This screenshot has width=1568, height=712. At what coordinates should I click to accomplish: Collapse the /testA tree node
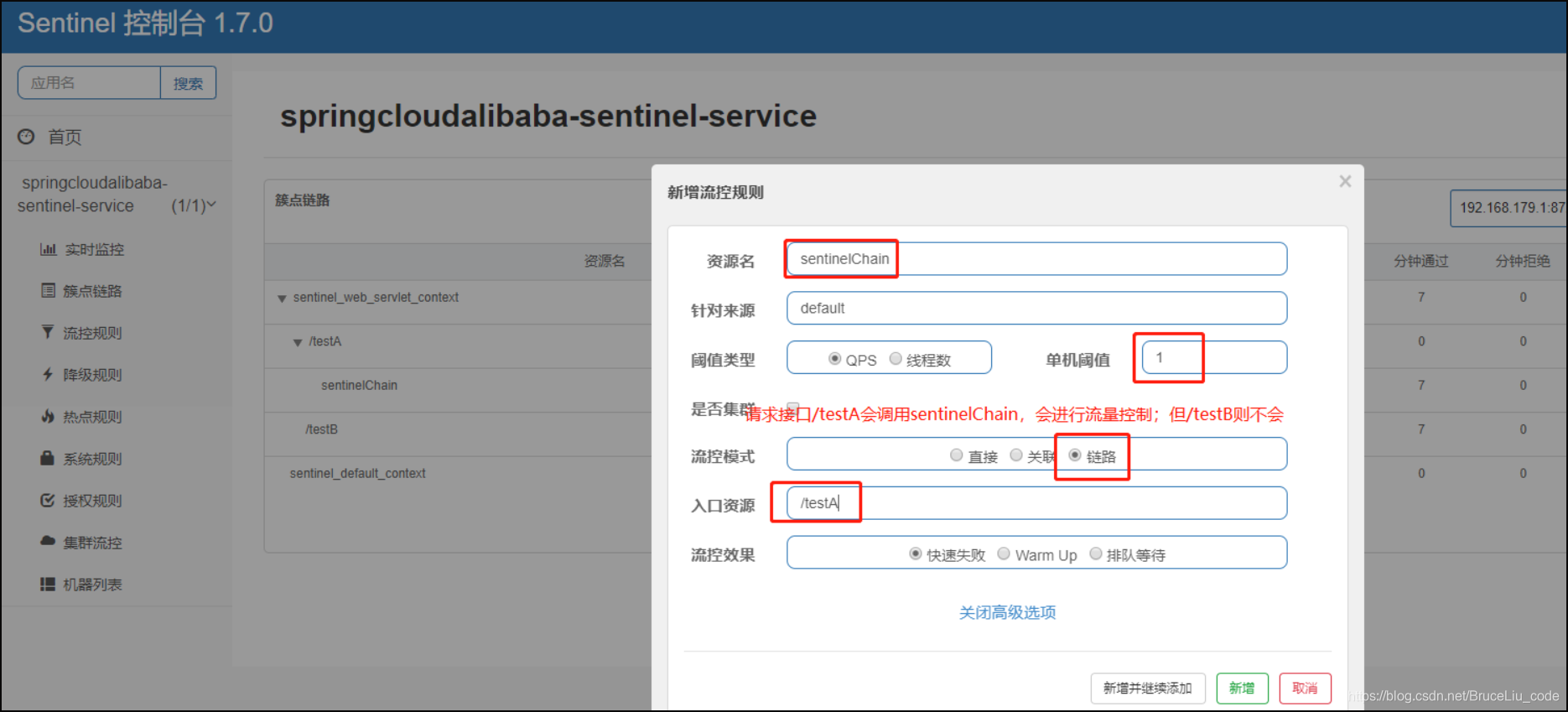click(x=298, y=342)
